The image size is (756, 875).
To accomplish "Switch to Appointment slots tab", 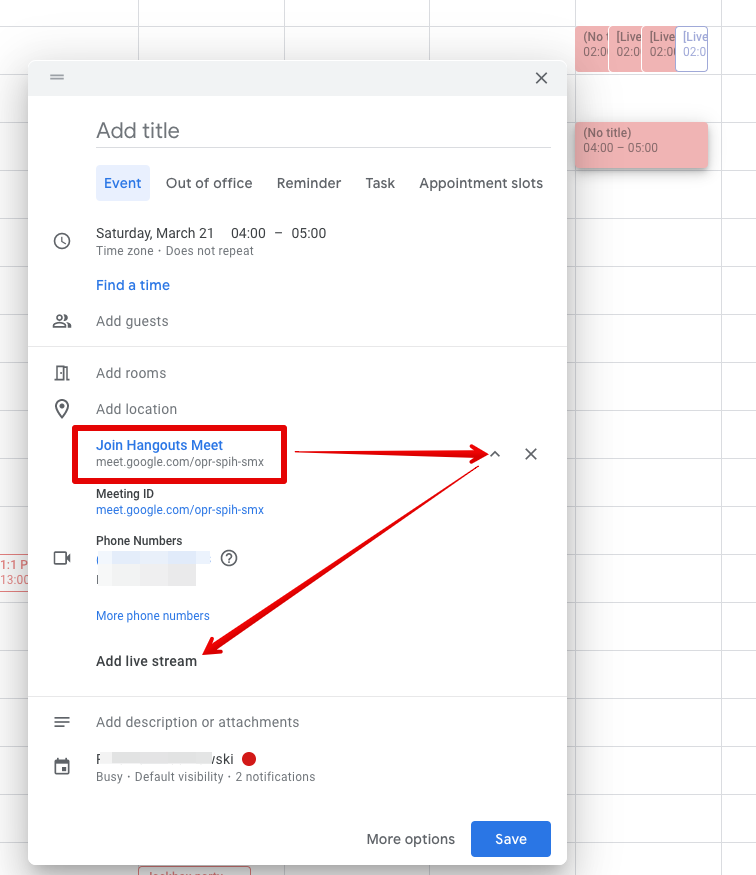I will (481, 183).
